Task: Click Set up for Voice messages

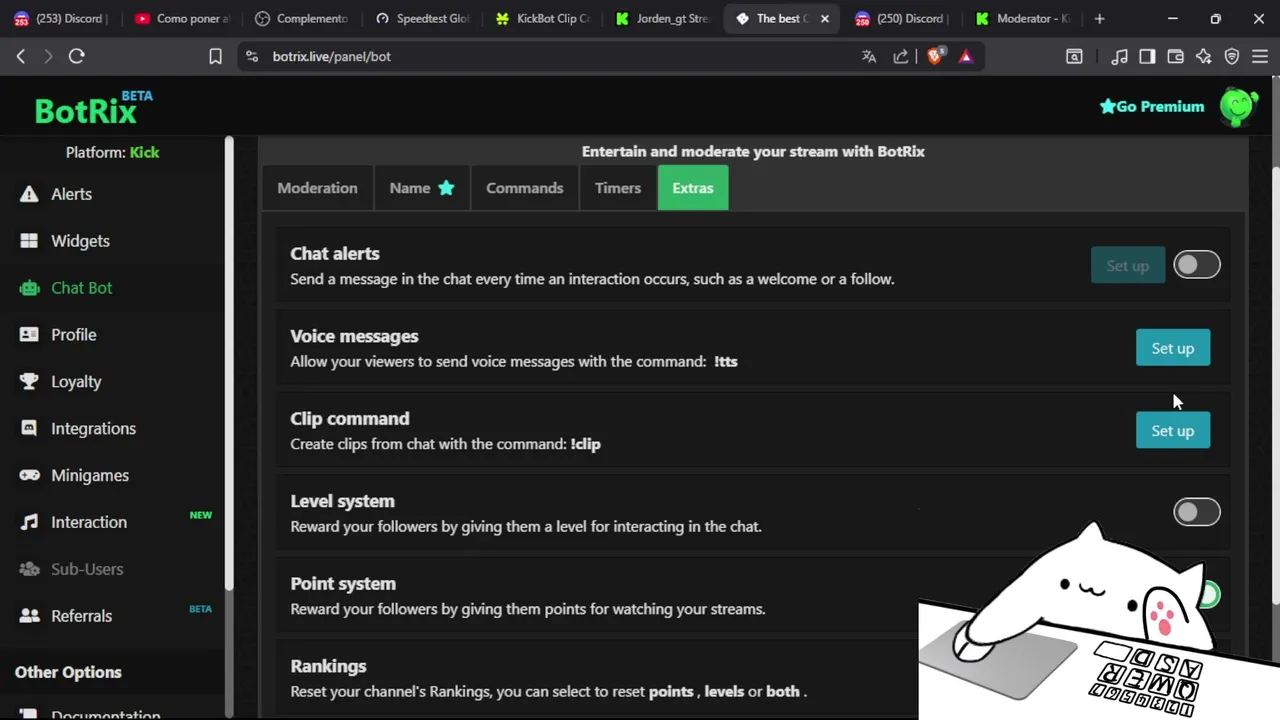Action: (x=1173, y=348)
